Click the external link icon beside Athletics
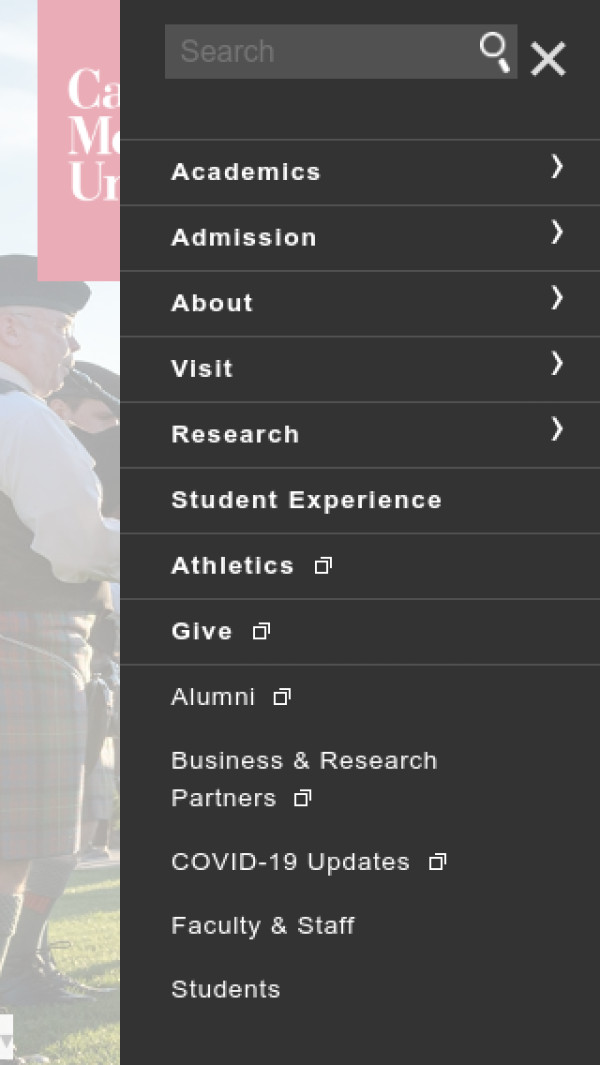Image resolution: width=600 pixels, height=1065 pixels. 323,566
